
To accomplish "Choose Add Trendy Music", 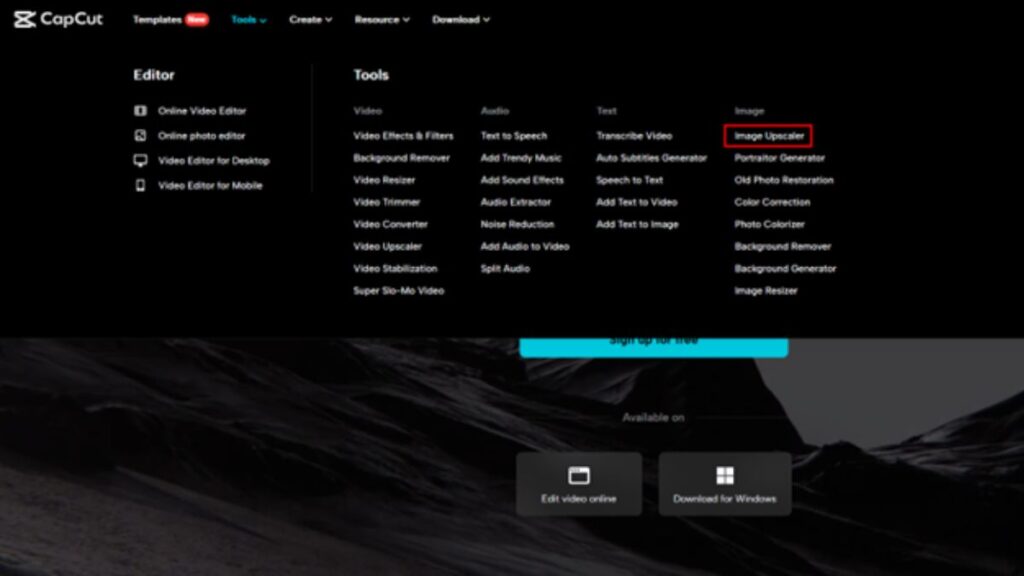I will pyautogui.click(x=521, y=158).
